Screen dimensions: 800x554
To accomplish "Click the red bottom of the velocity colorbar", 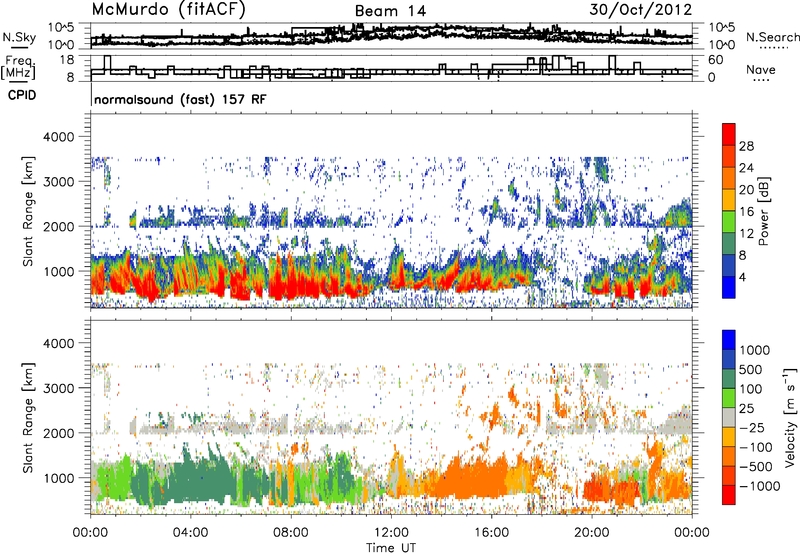I will pos(729,495).
